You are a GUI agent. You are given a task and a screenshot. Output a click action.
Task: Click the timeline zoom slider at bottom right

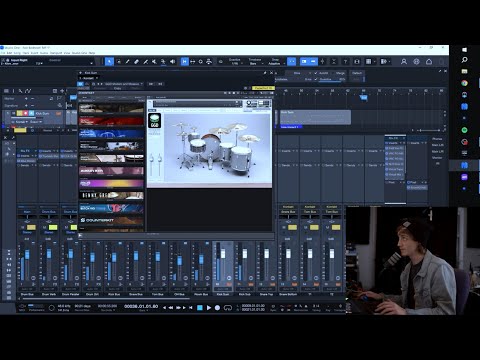[429, 130]
